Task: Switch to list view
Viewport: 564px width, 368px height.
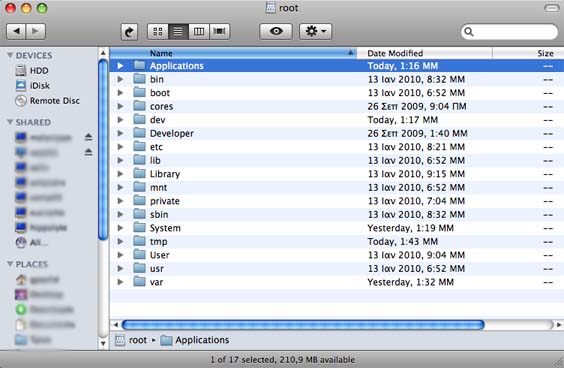Action: 178,32
